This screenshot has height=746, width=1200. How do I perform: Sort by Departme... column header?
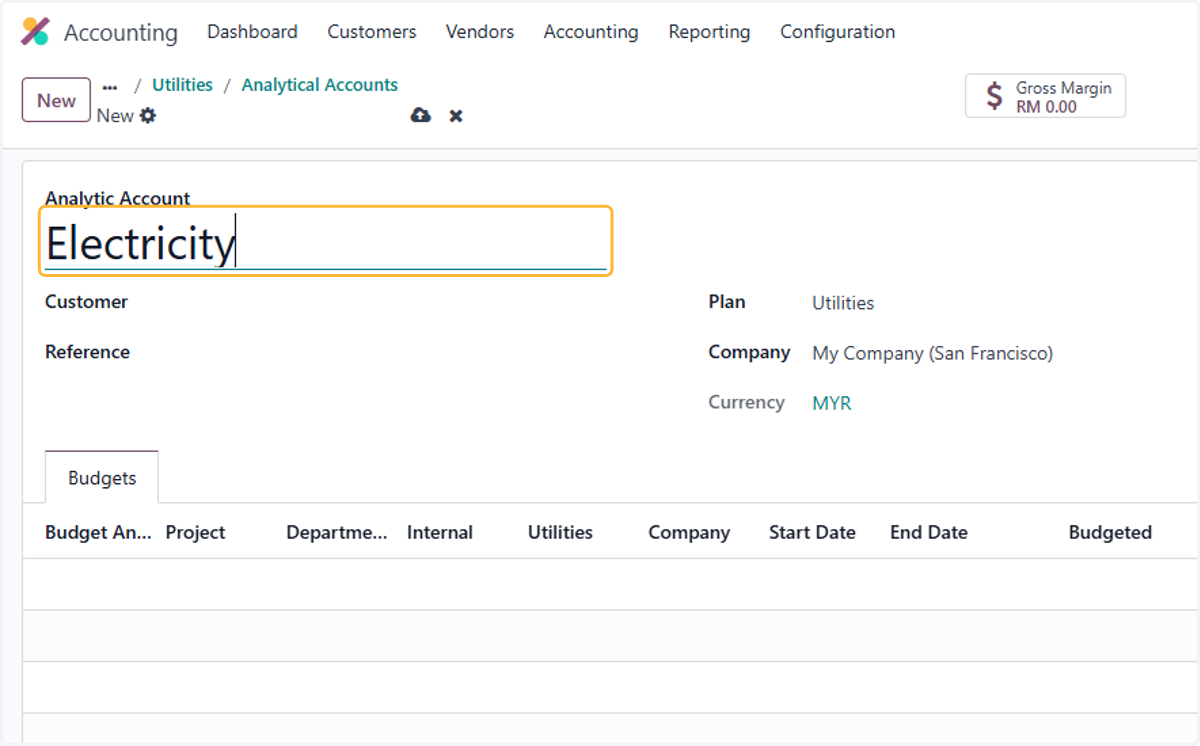point(337,532)
